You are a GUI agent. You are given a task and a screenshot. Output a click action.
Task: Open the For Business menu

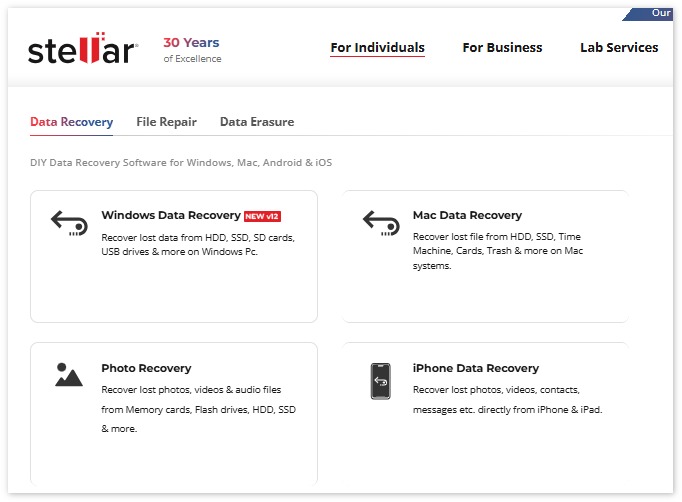pos(502,47)
